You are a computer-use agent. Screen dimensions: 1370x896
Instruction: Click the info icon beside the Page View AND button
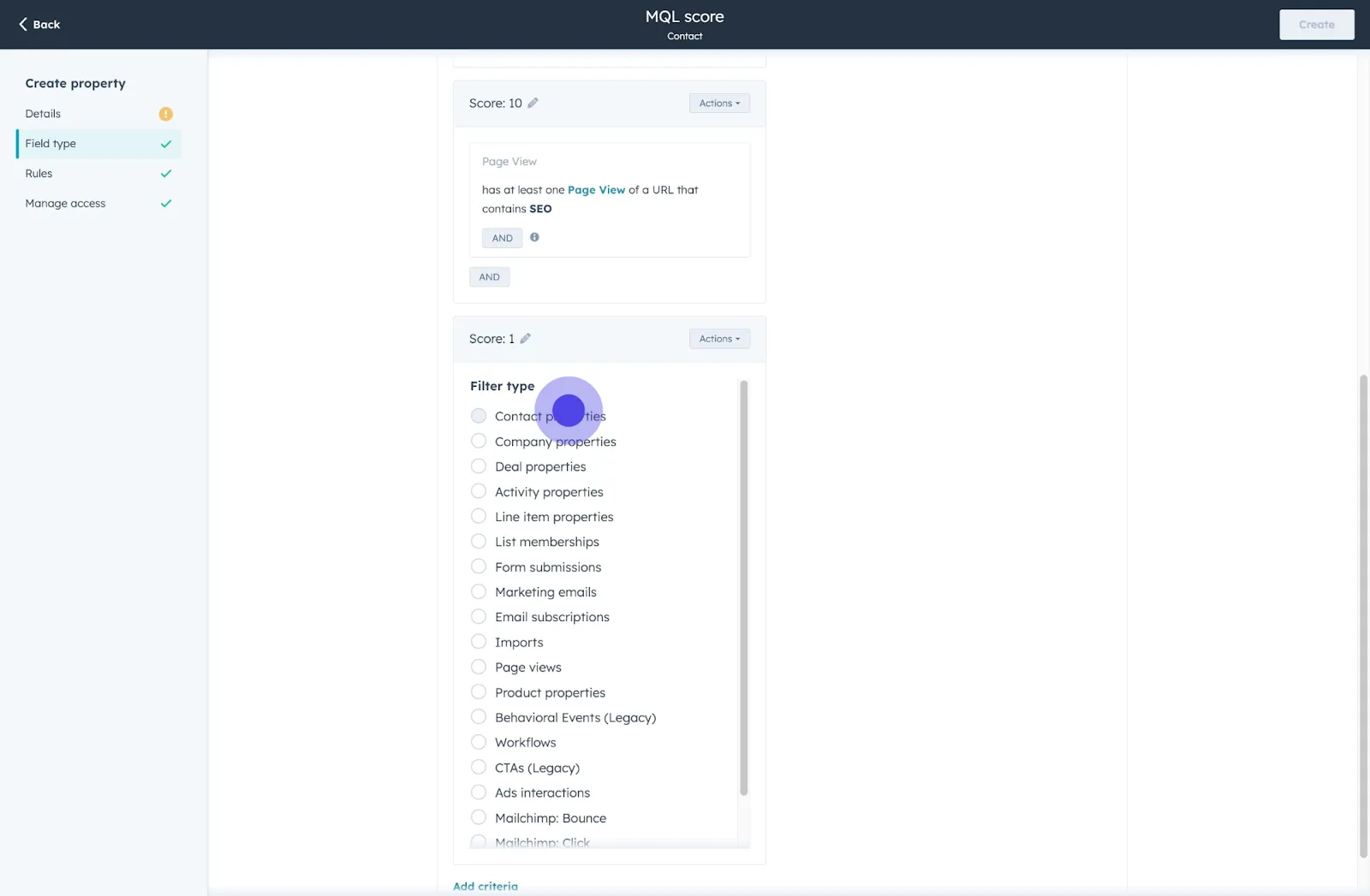[534, 237]
